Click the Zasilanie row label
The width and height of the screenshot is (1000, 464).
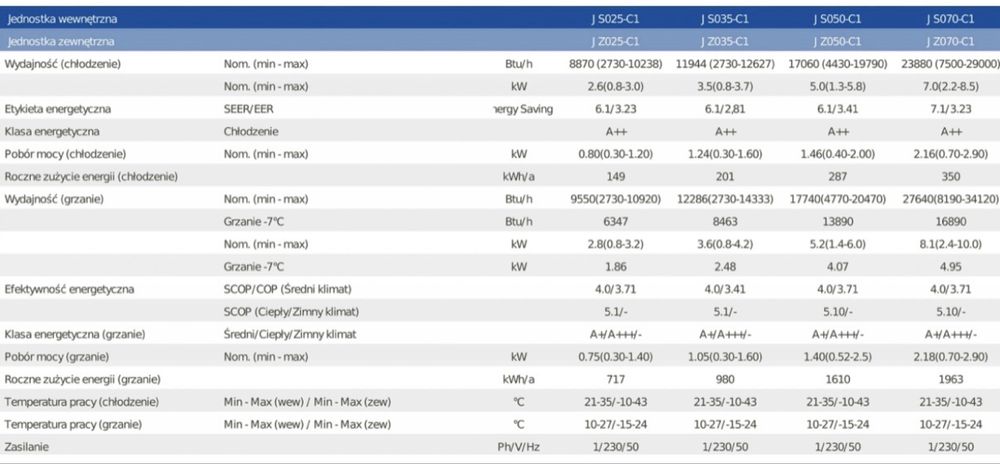pyautogui.click(x=26, y=447)
